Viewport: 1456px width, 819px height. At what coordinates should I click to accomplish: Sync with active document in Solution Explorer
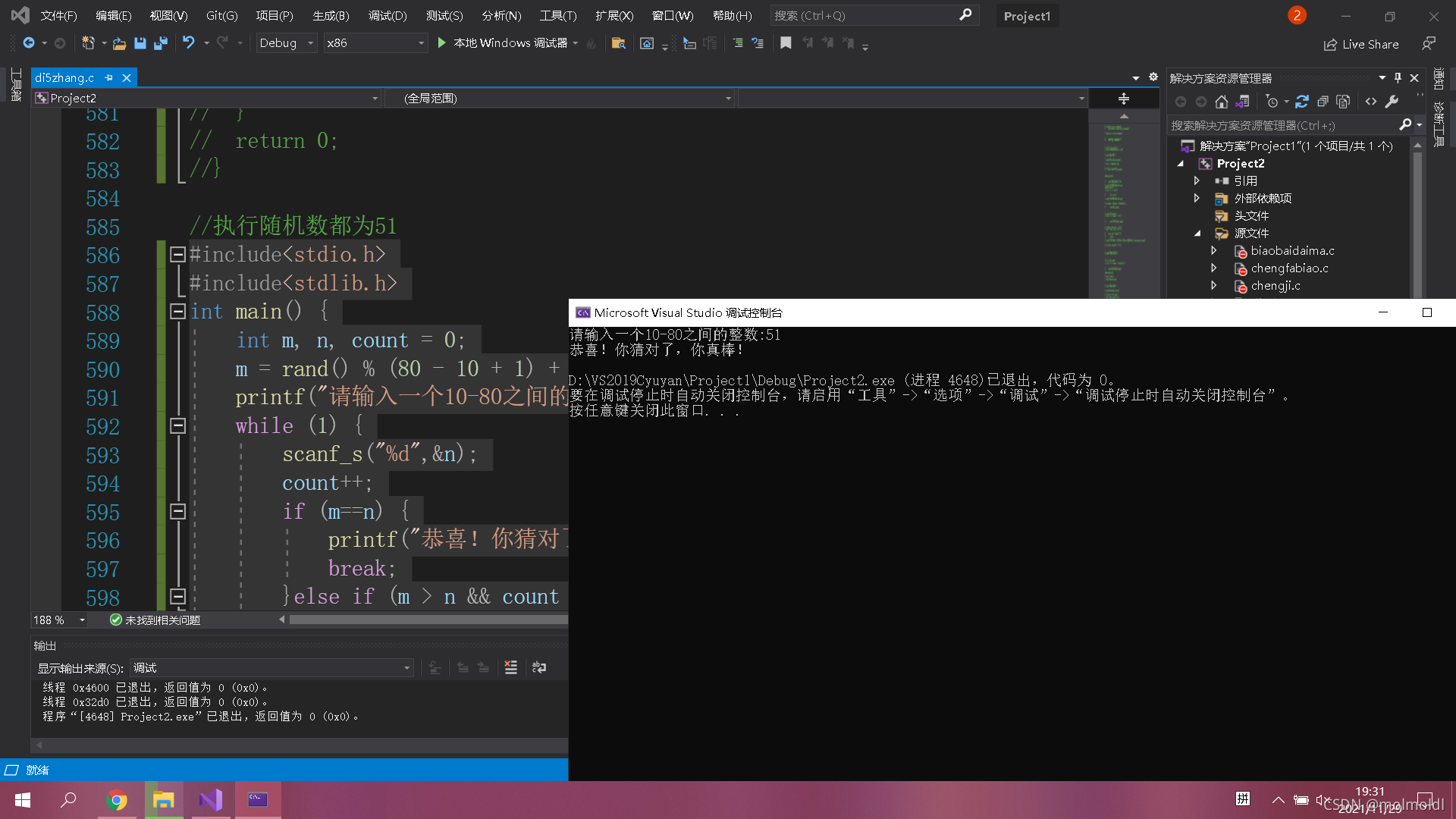[1302, 102]
